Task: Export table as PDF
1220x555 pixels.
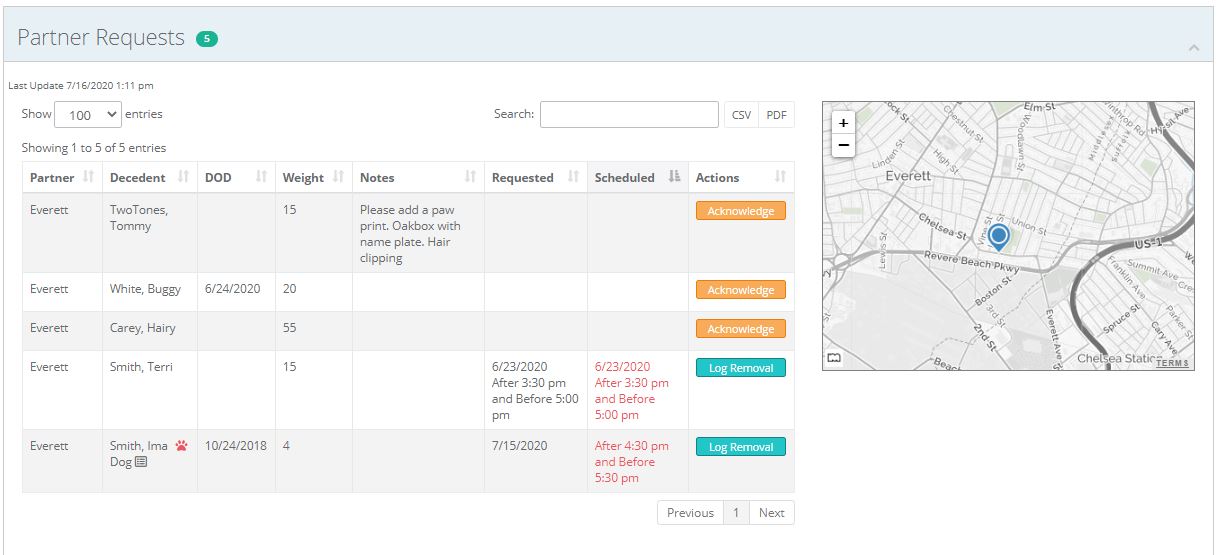Action: 776,115
